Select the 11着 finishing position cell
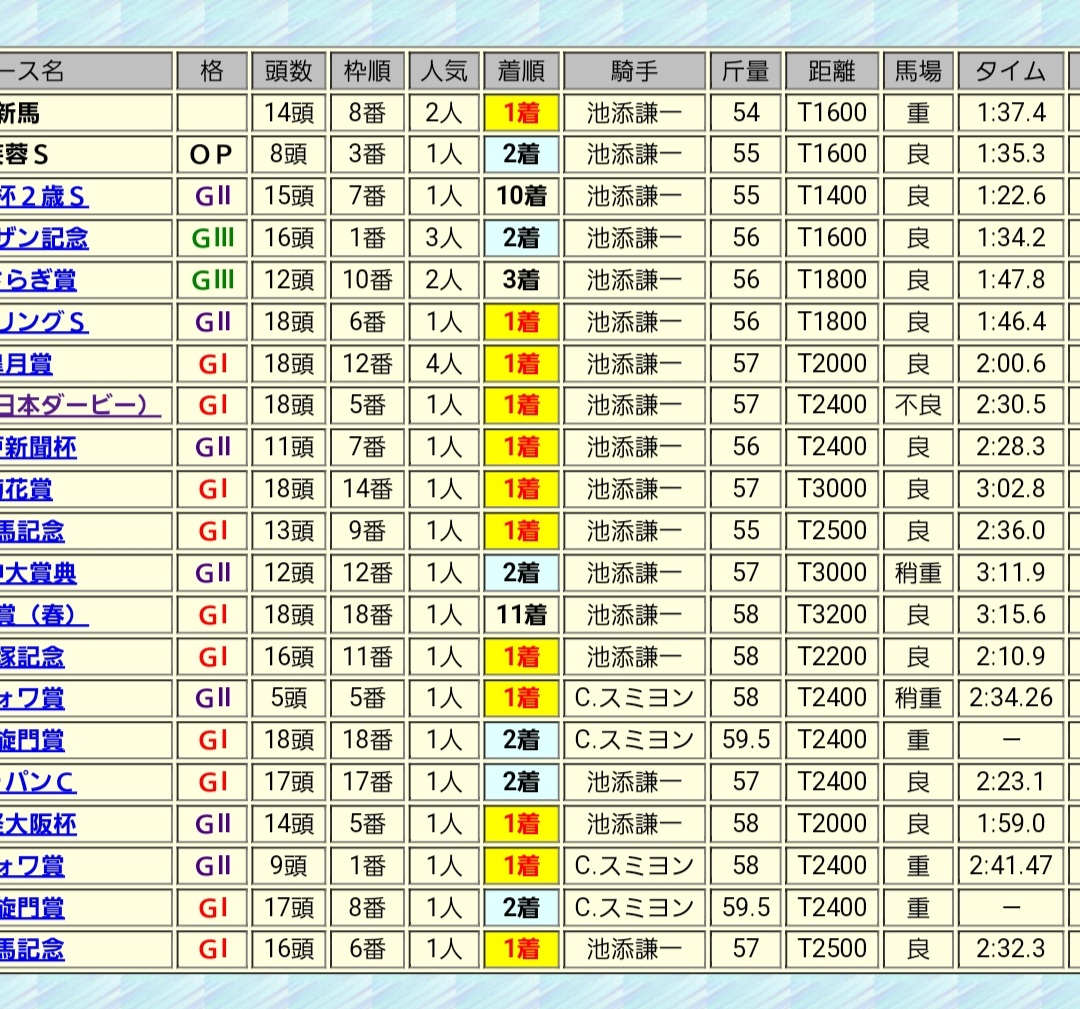 pyautogui.click(x=521, y=615)
